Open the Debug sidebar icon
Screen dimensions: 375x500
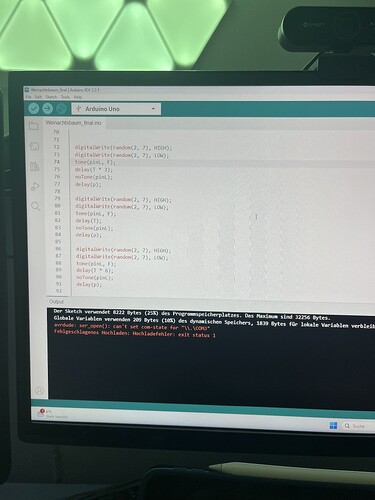(35, 186)
